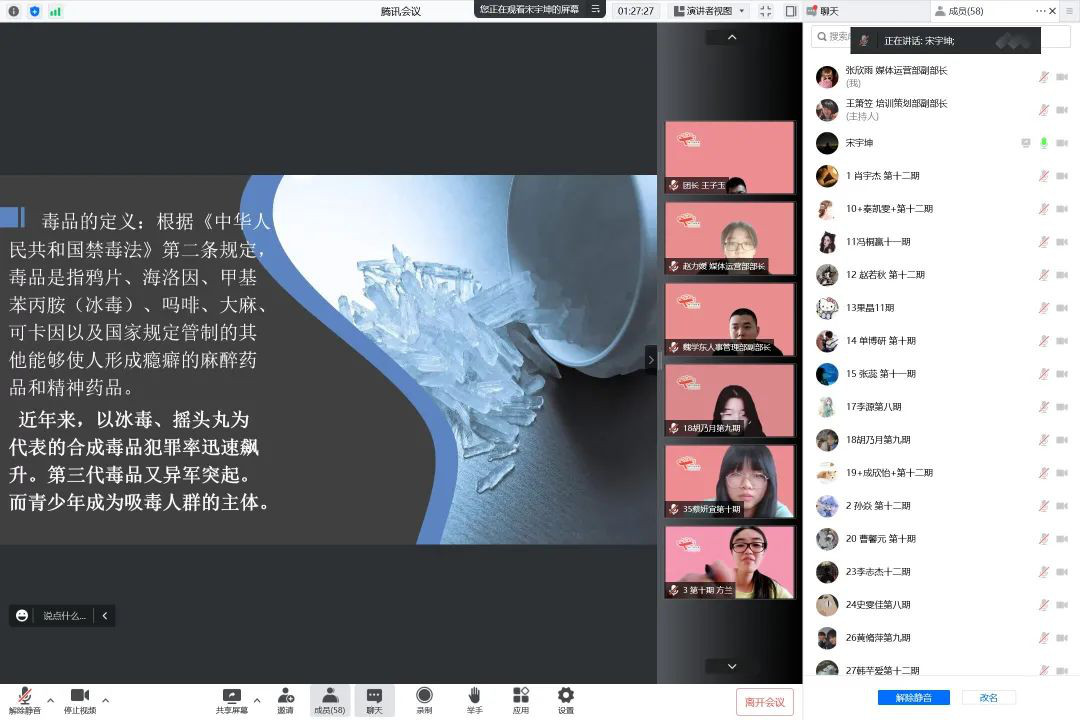Toggle camera with 停止视频 button
Viewport: 1080px width, 720px height.
[79, 697]
